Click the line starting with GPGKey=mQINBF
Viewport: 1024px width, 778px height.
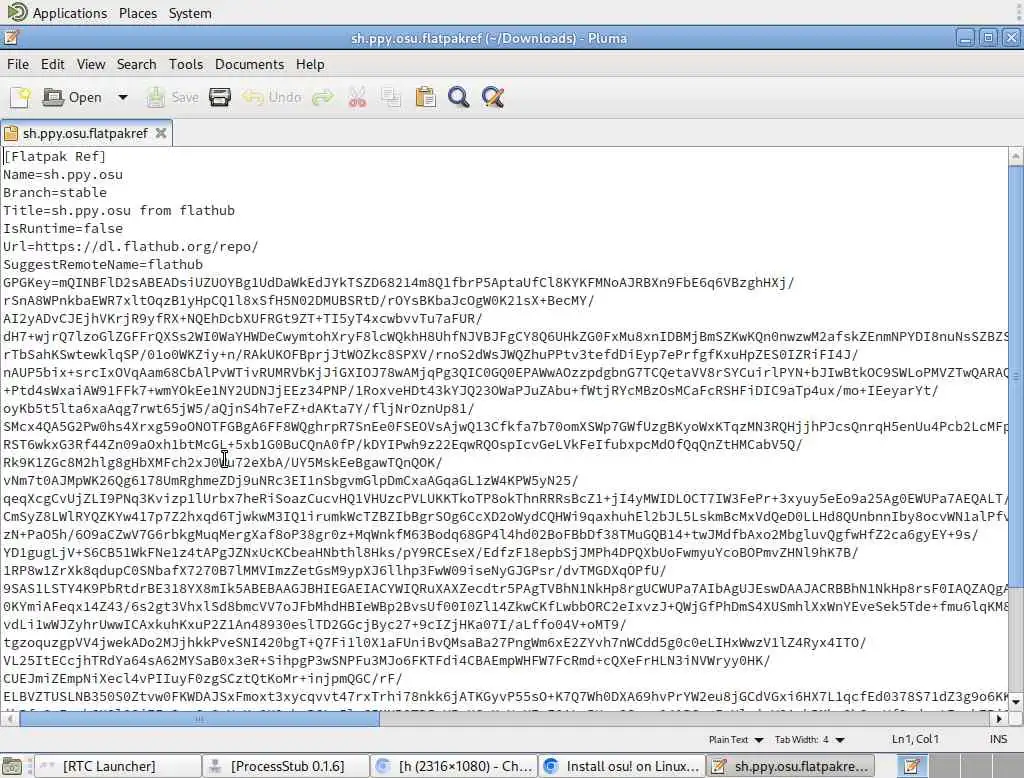(398, 283)
